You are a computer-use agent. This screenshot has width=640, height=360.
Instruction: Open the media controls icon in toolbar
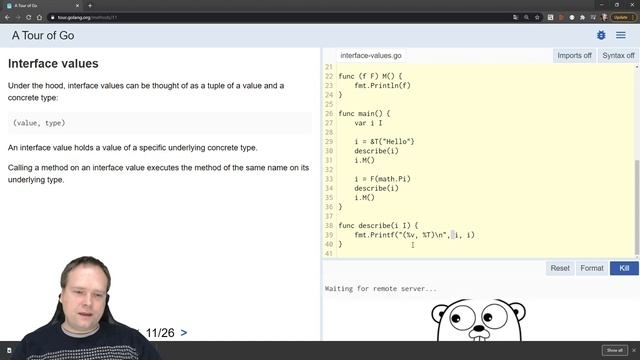593,18
